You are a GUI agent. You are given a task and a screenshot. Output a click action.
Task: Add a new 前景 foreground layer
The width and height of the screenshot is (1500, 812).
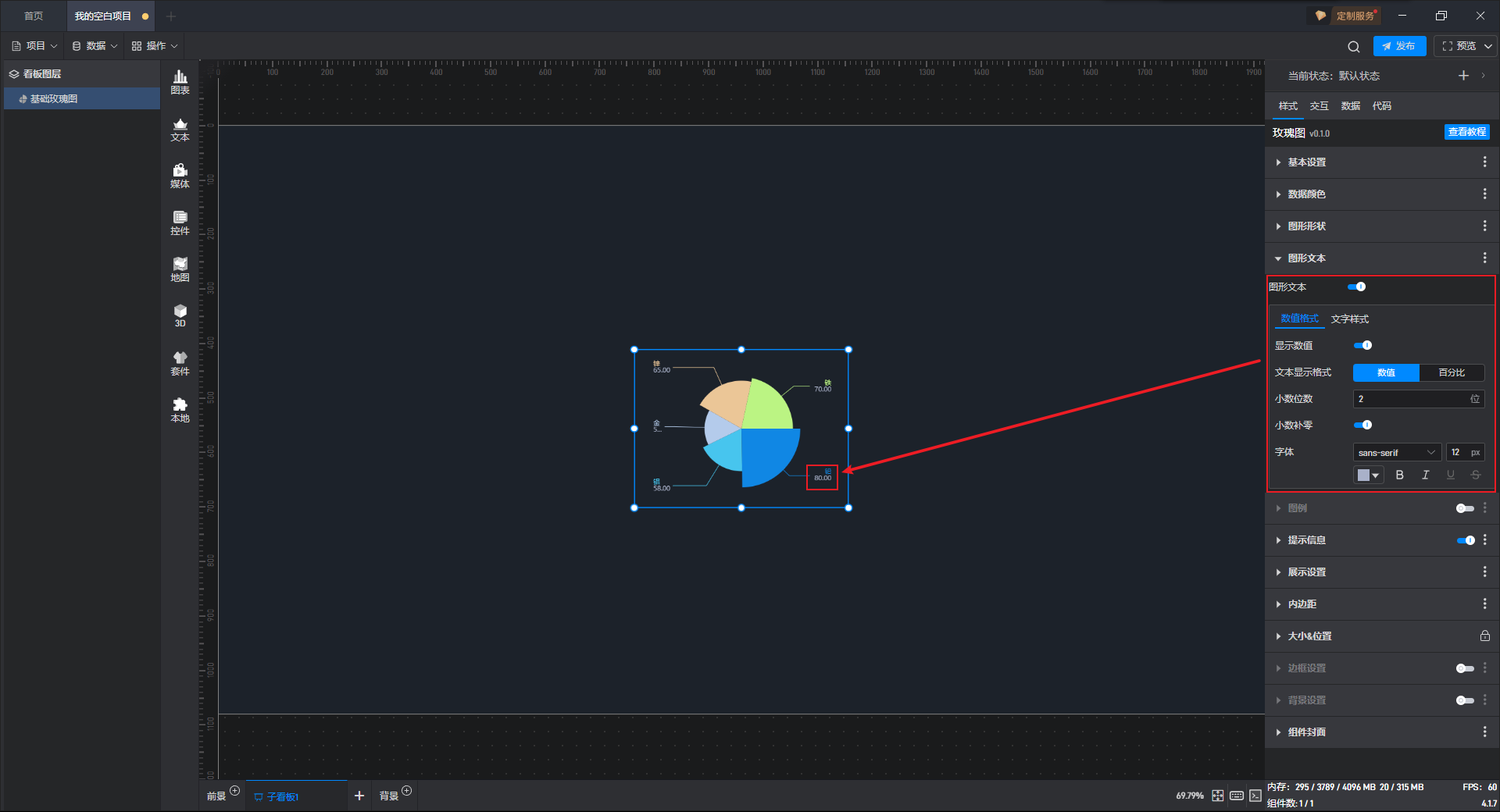(x=234, y=791)
